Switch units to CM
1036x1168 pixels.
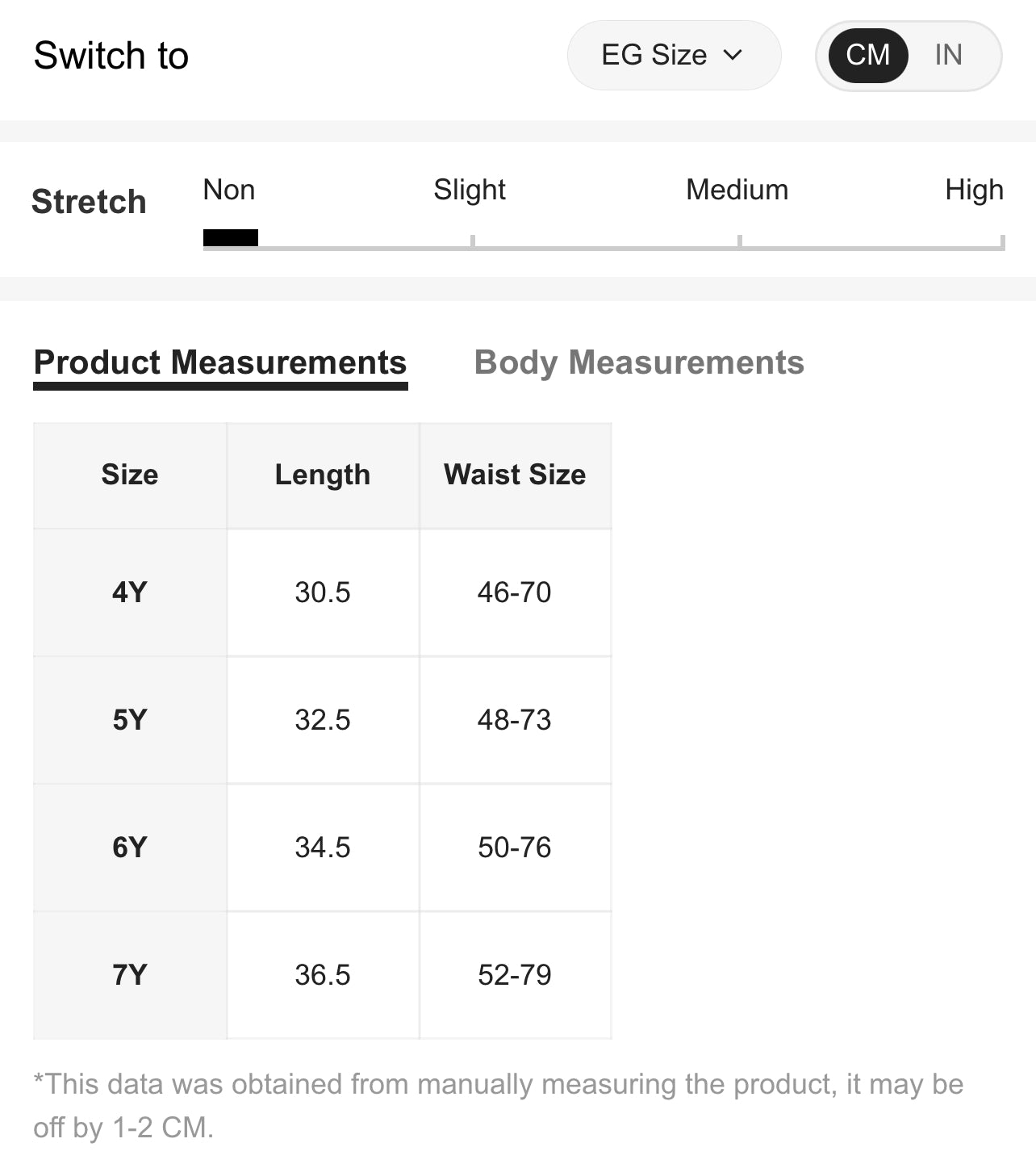point(867,55)
